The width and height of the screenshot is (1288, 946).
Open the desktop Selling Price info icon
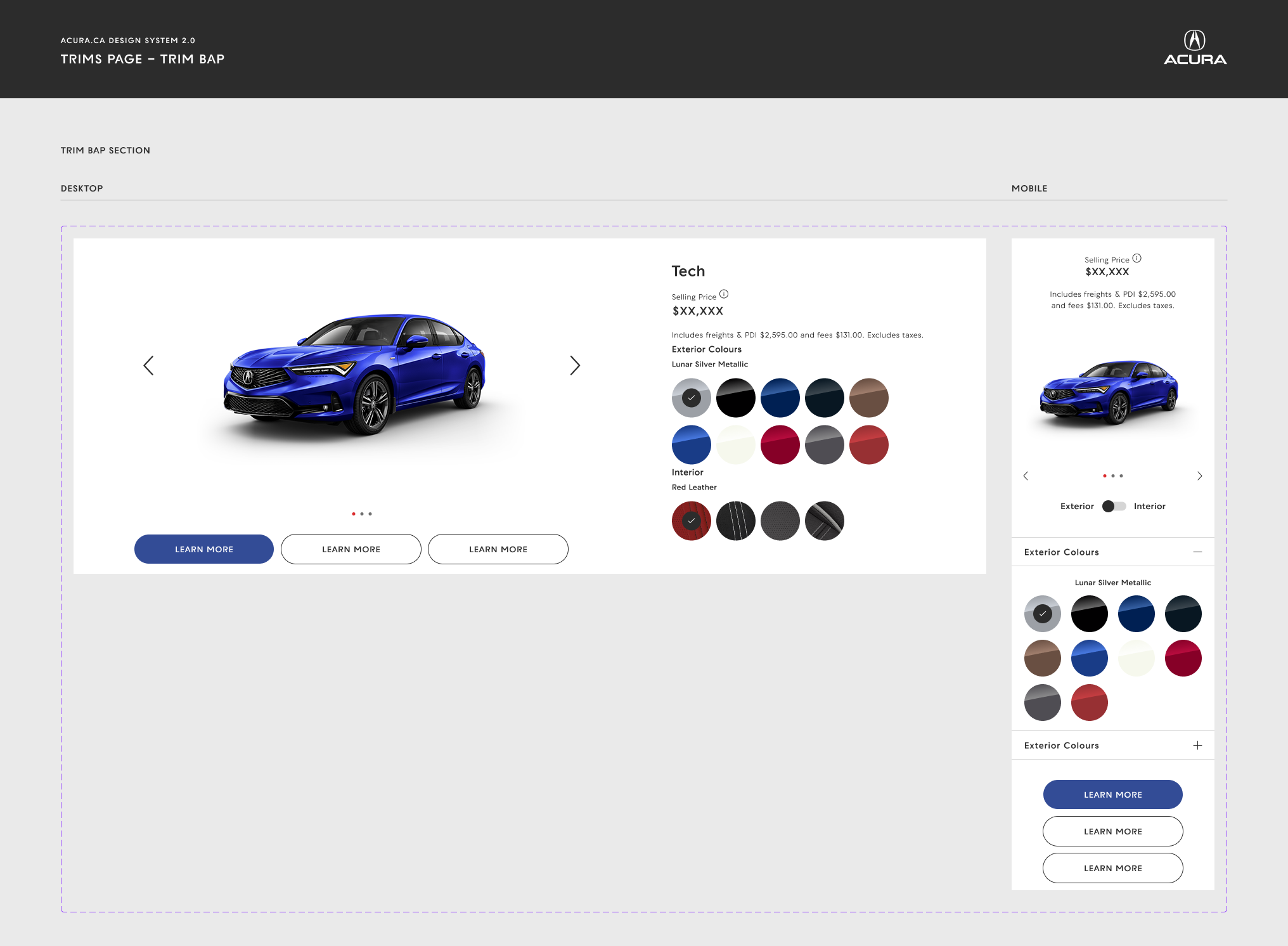724,294
